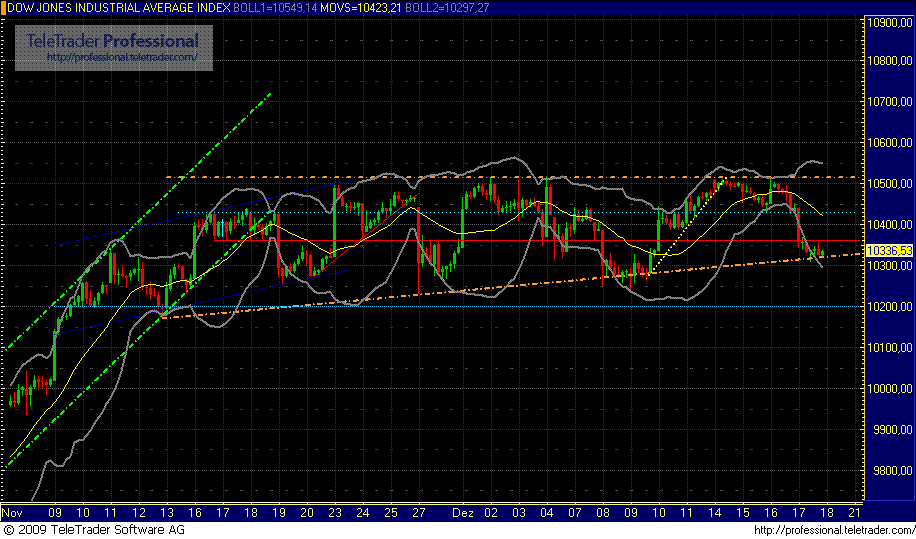This screenshot has width=916, height=539.
Task: Click the 9800,00 price axis label
Action: 893,470
